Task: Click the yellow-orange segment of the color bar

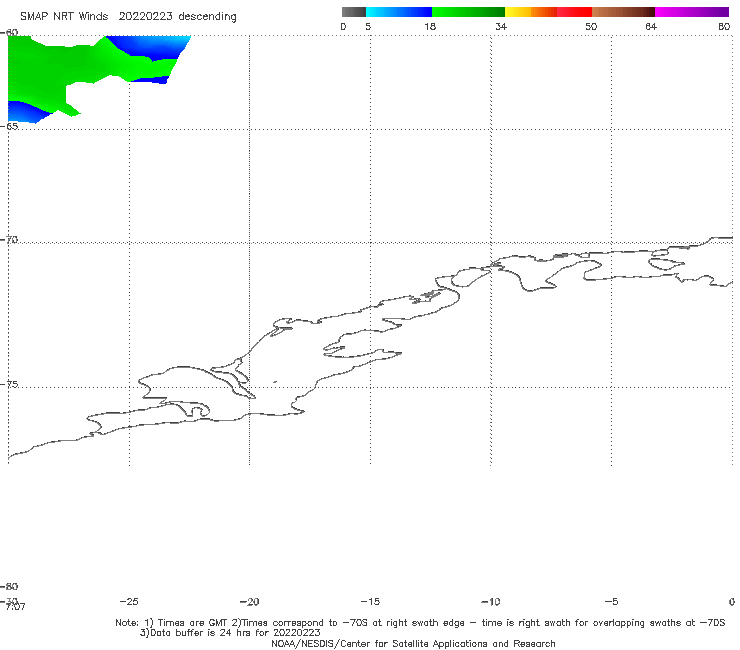Action: [531, 12]
